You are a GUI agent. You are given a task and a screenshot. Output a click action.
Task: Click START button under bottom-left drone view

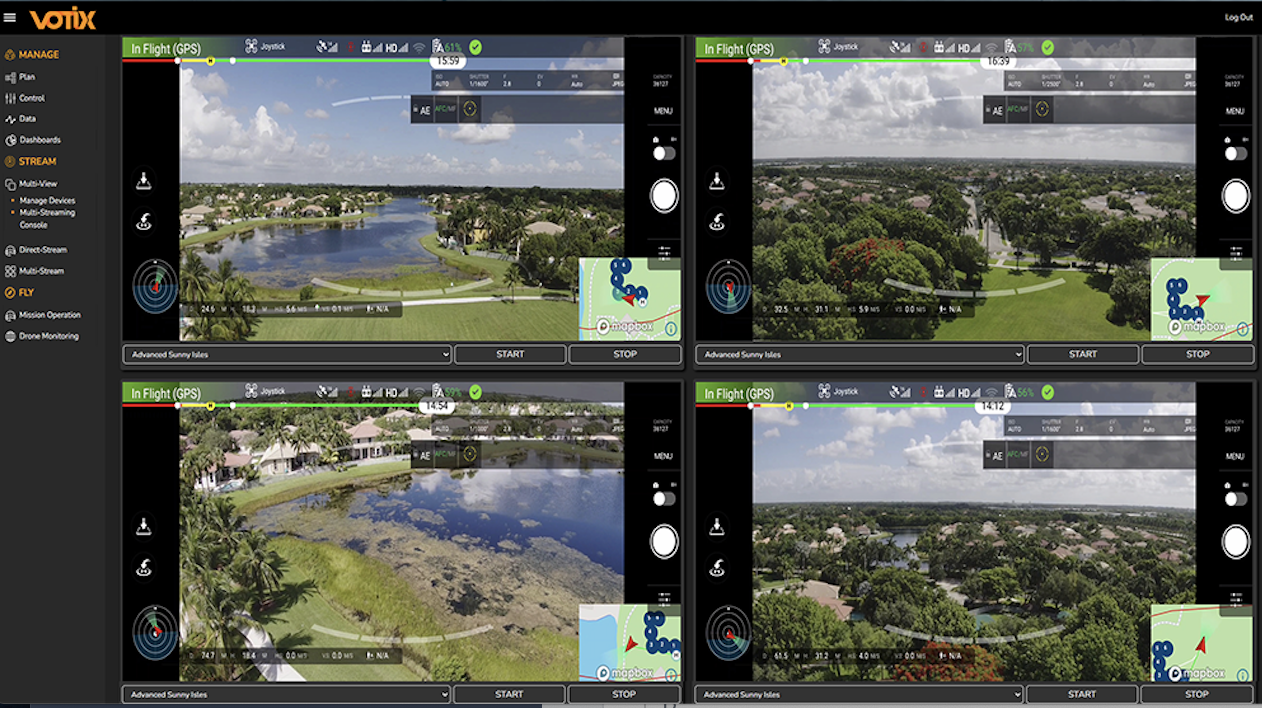click(509, 694)
